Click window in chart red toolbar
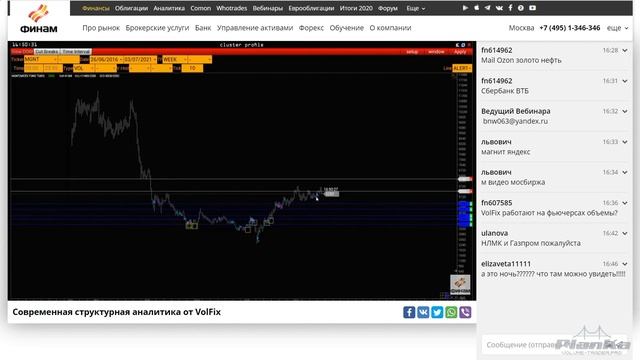640x360 pixels. click(436, 52)
